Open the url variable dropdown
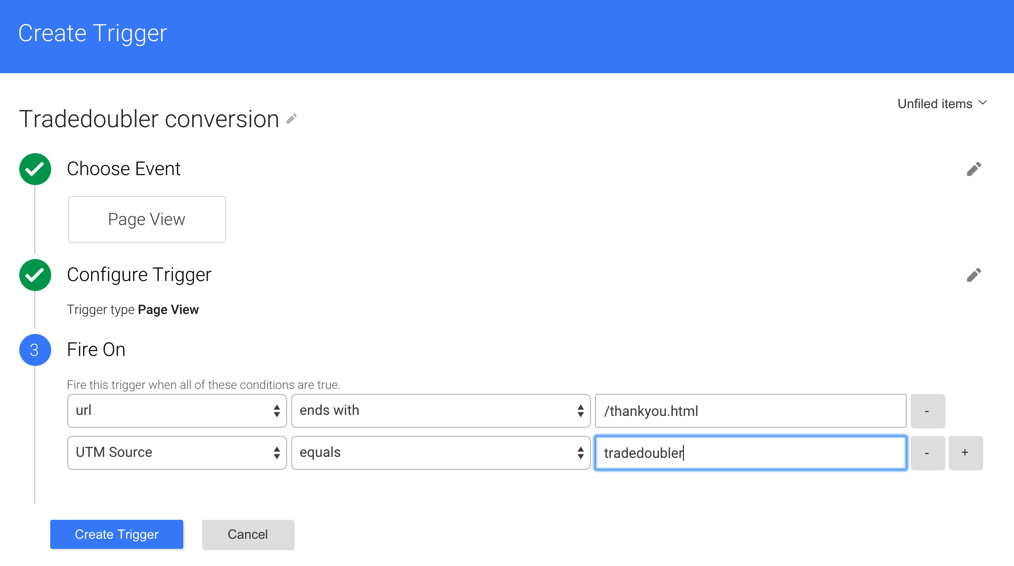1014x566 pixels. pos(177,411)
